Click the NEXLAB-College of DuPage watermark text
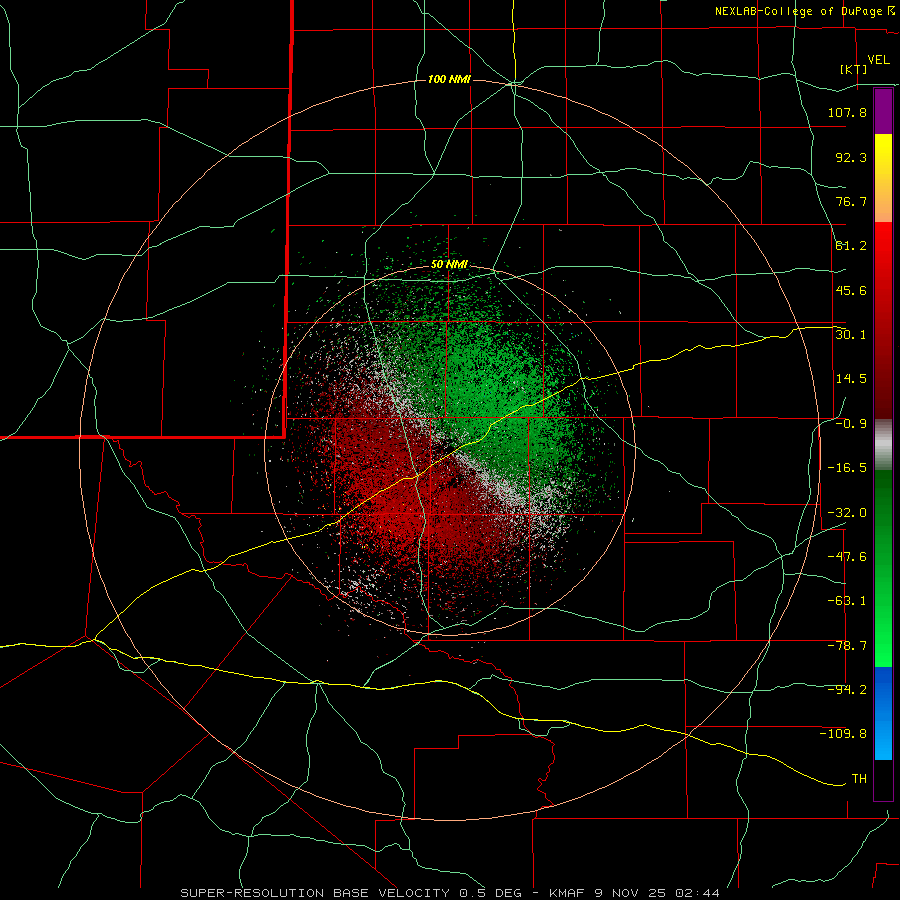This screenshot has width=900, height=900. pyautogui.click(x=800, y=11)
